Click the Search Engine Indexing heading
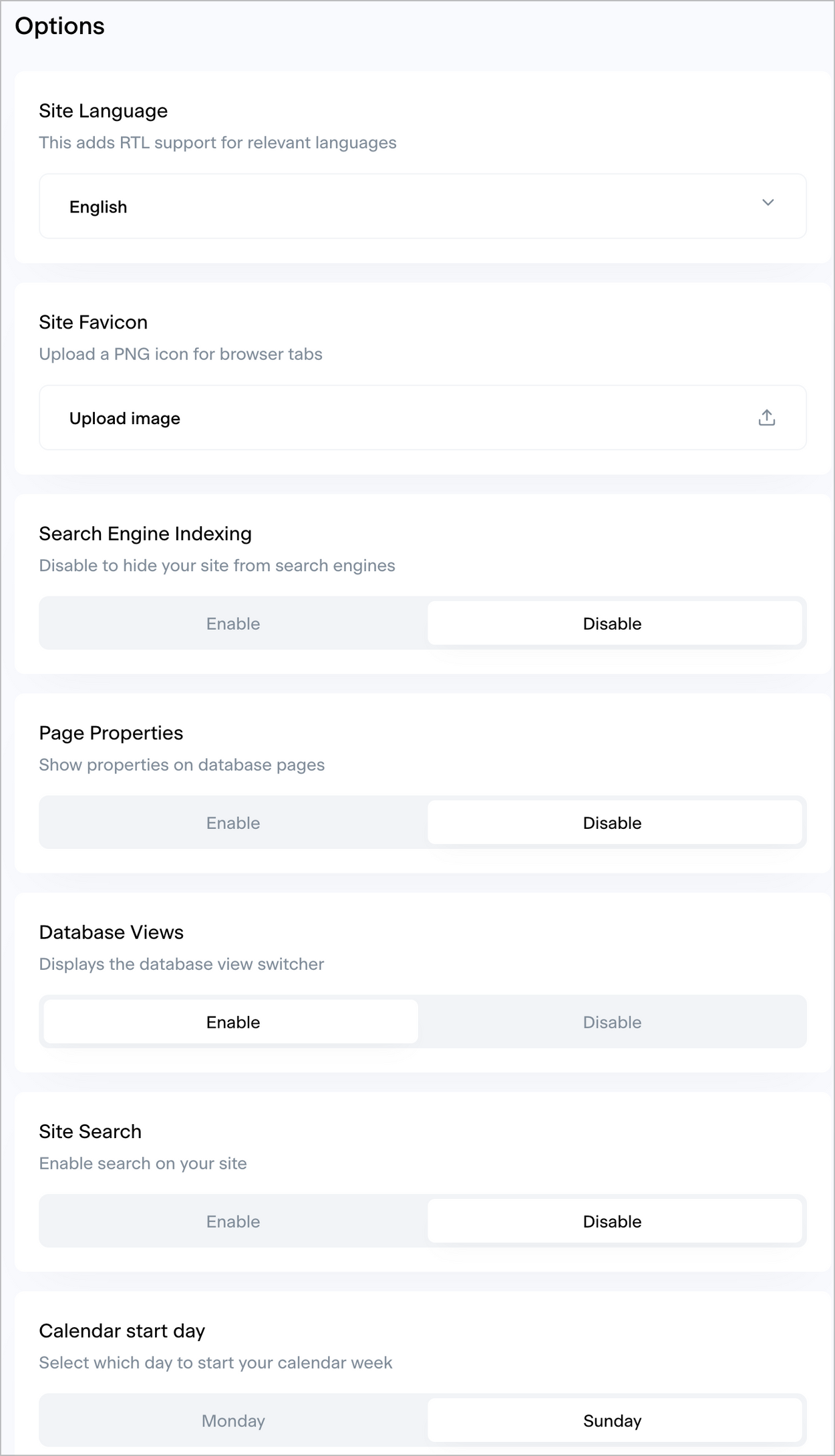835x1456 pixels. click(146, 534)
